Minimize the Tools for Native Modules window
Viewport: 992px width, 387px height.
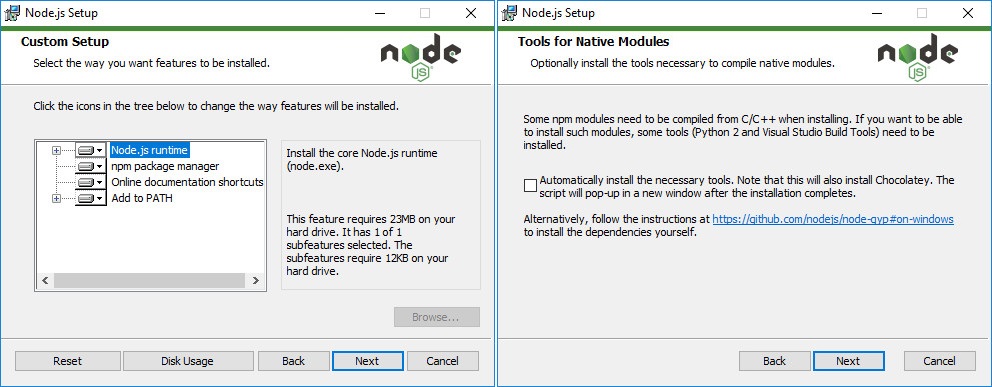(876, 13)
